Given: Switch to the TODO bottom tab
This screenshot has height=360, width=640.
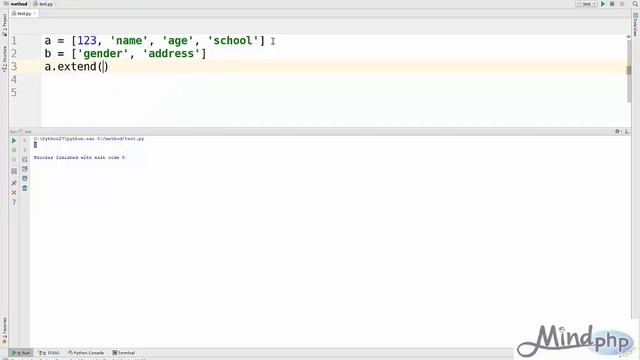Looking at the screenshot, I should (x=49, y=353).
